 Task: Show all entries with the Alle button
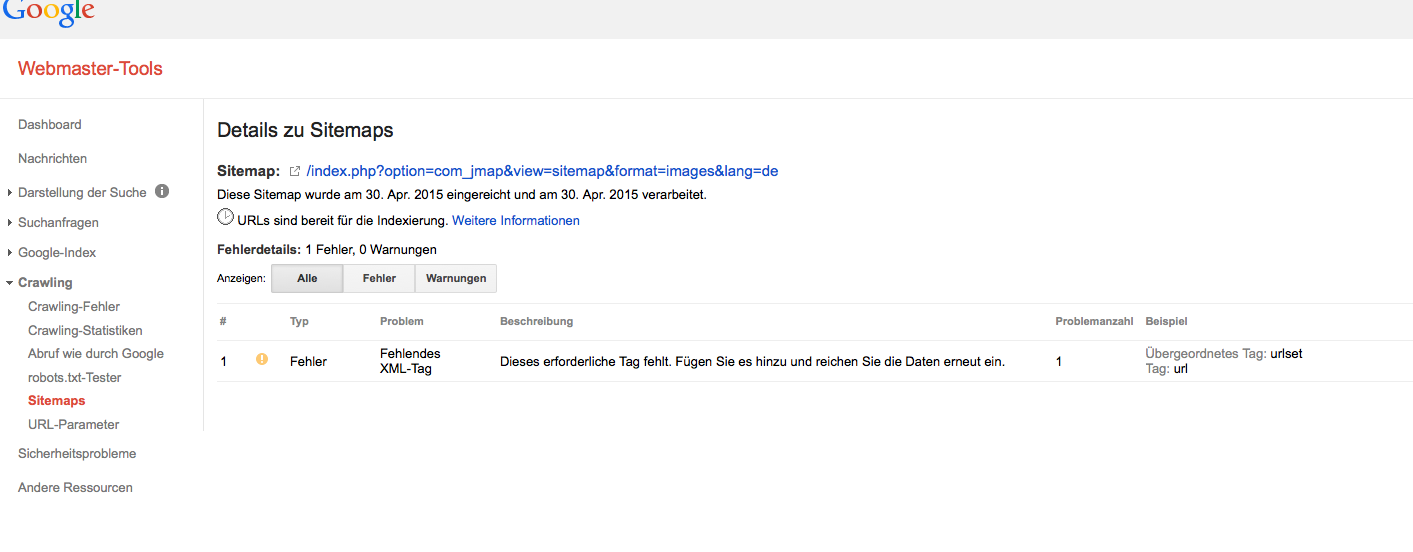click(307, 278)
